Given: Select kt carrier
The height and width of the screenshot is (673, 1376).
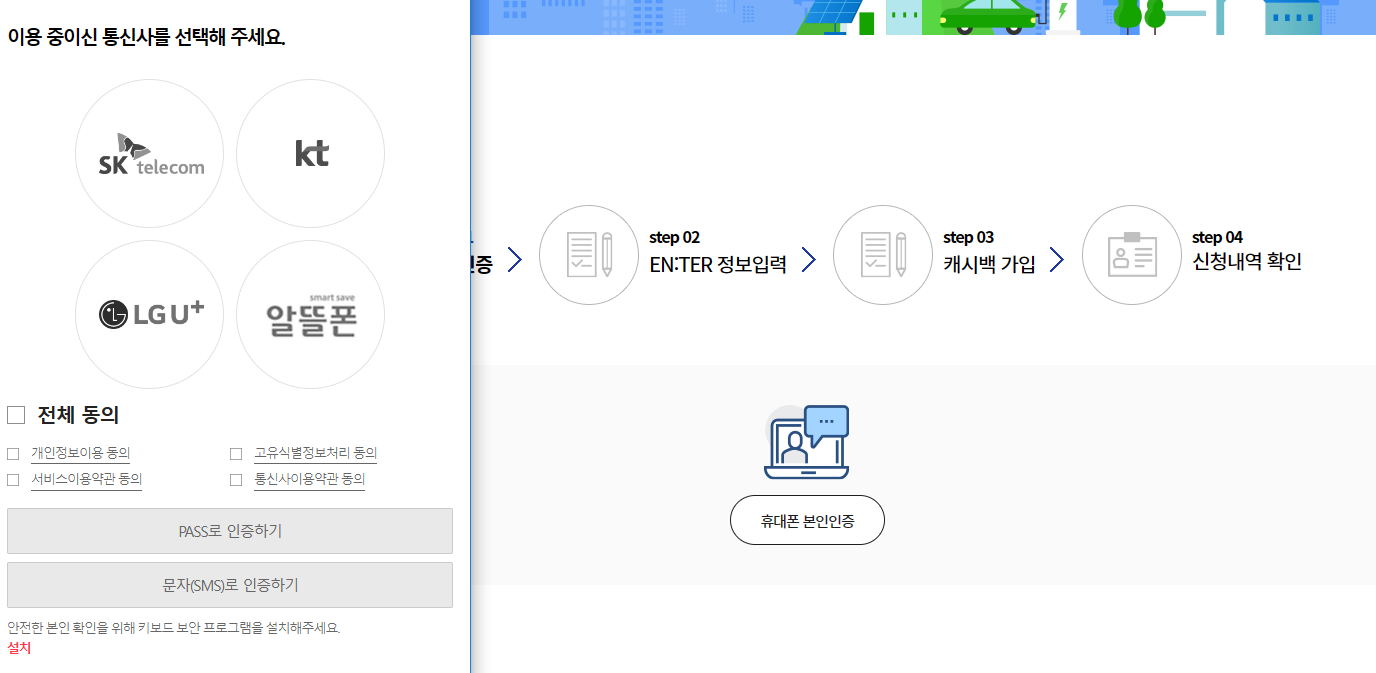Looking at the screenshot, I should click(311, 154).
